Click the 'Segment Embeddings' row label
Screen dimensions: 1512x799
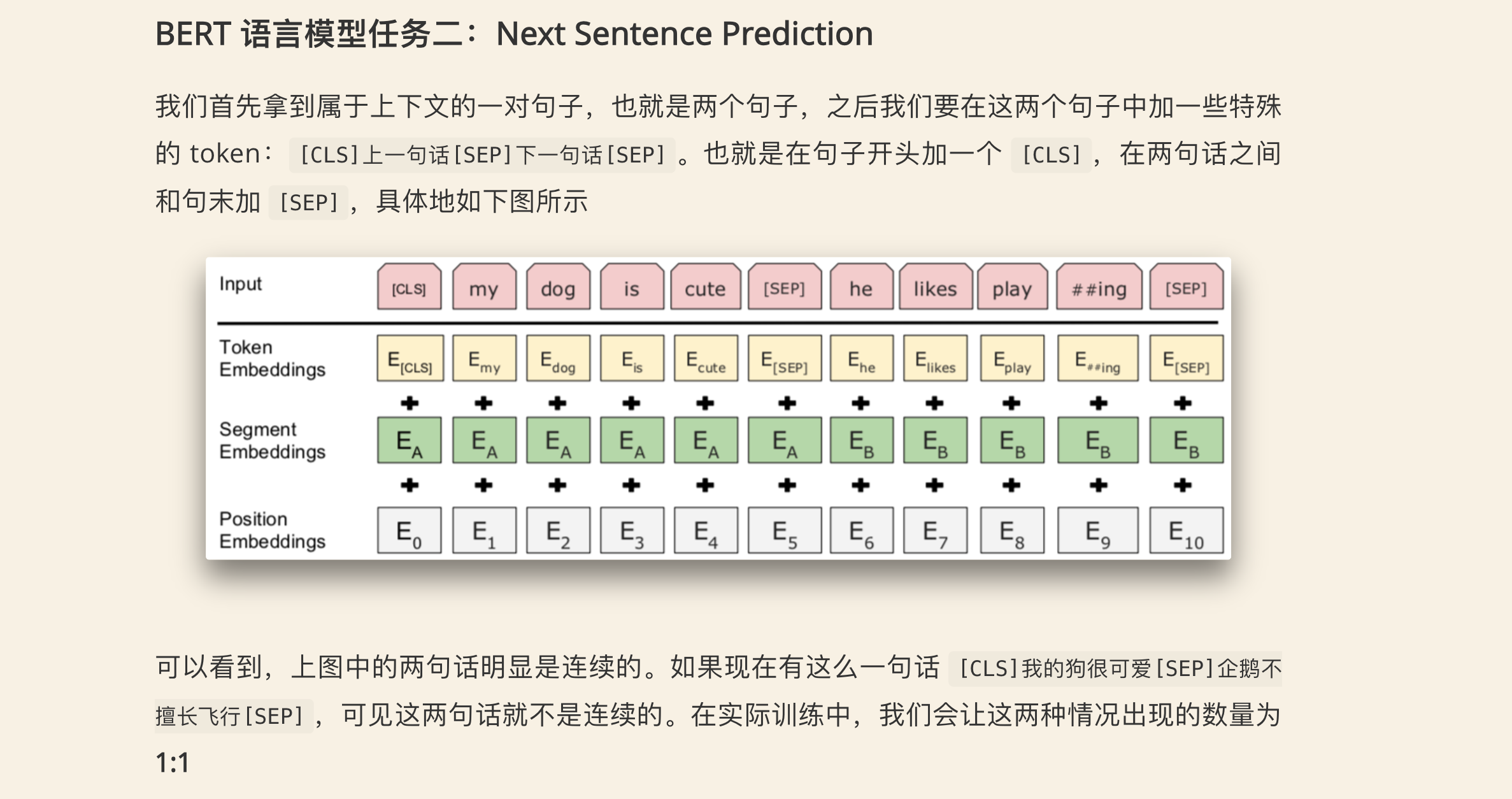pos(272,440)
